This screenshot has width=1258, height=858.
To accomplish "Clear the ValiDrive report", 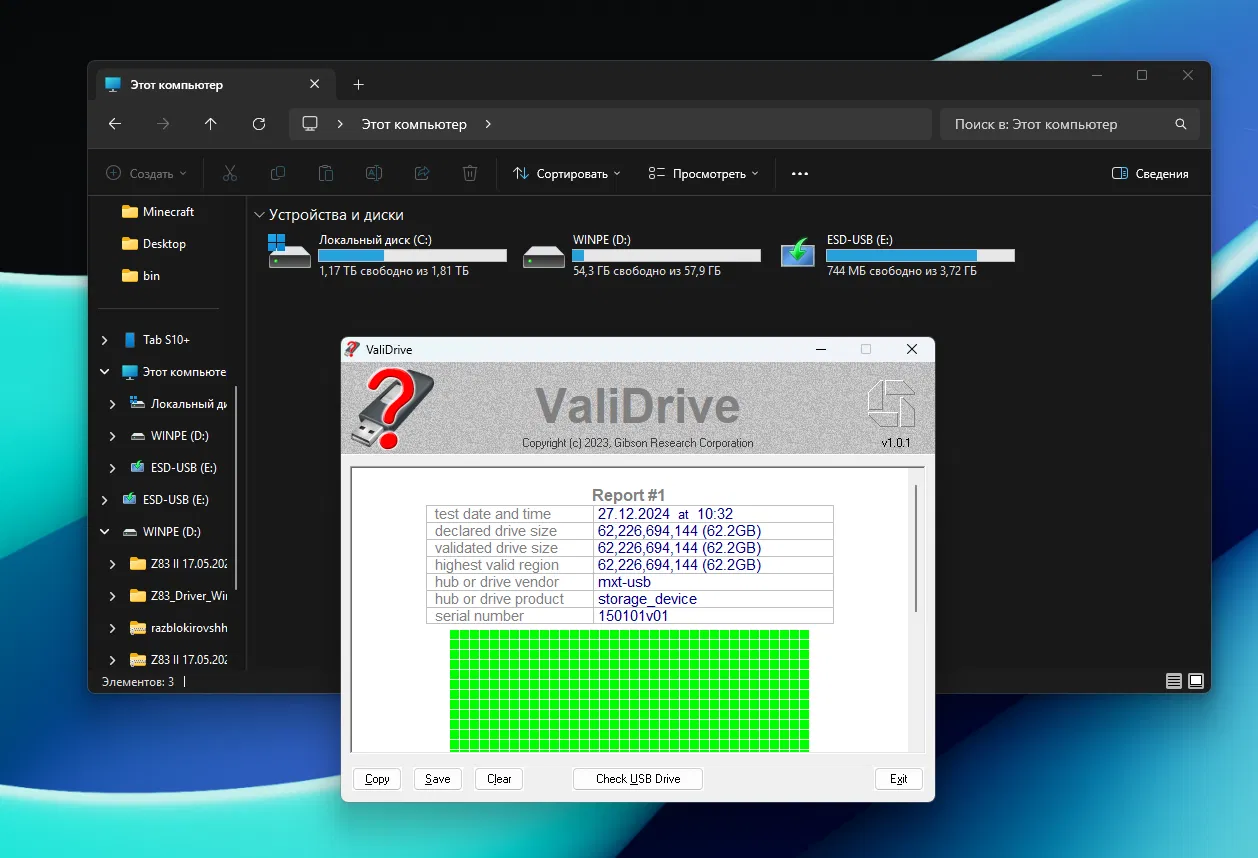I will [x=499, y=779].
